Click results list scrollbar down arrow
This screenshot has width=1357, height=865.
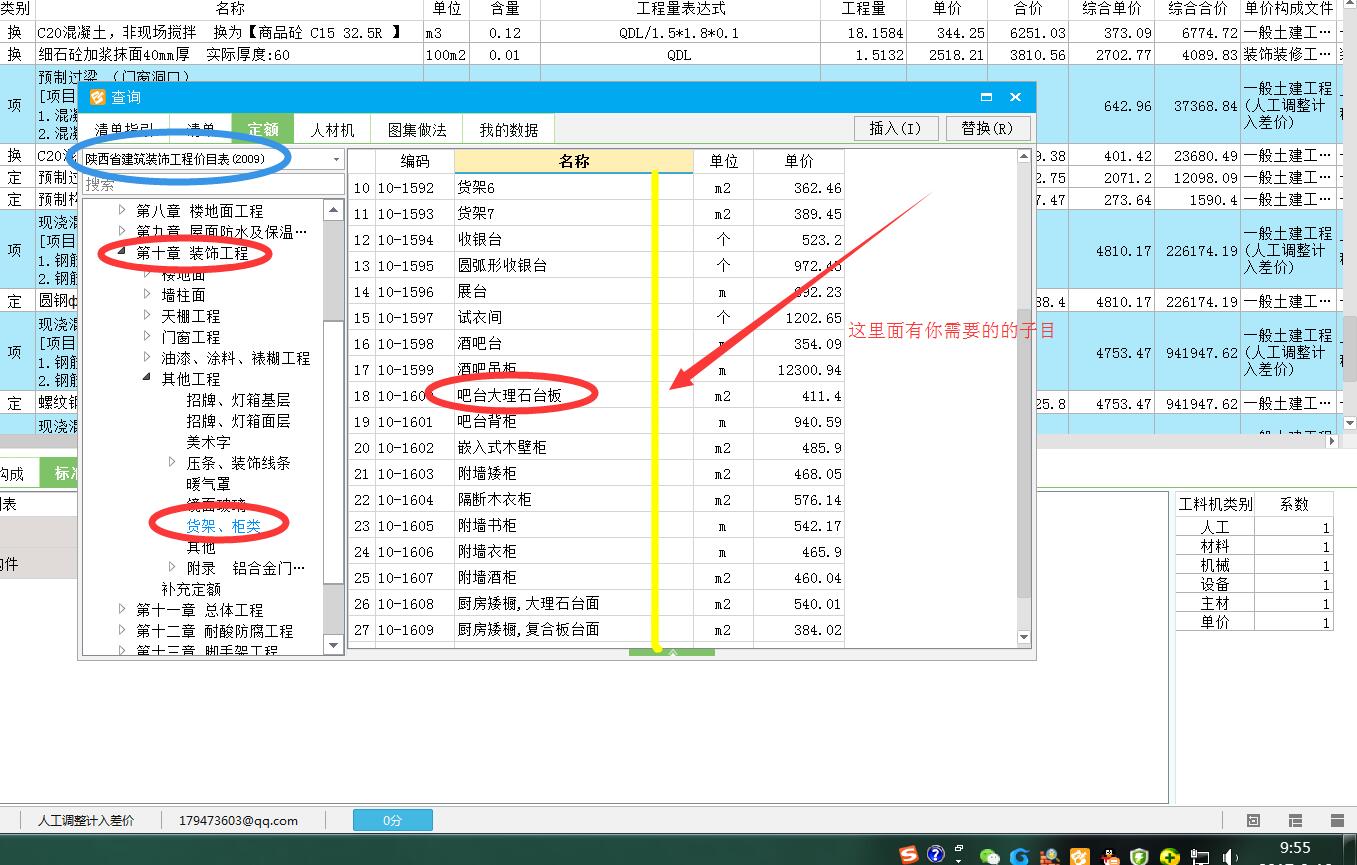tap(1024, 637)
